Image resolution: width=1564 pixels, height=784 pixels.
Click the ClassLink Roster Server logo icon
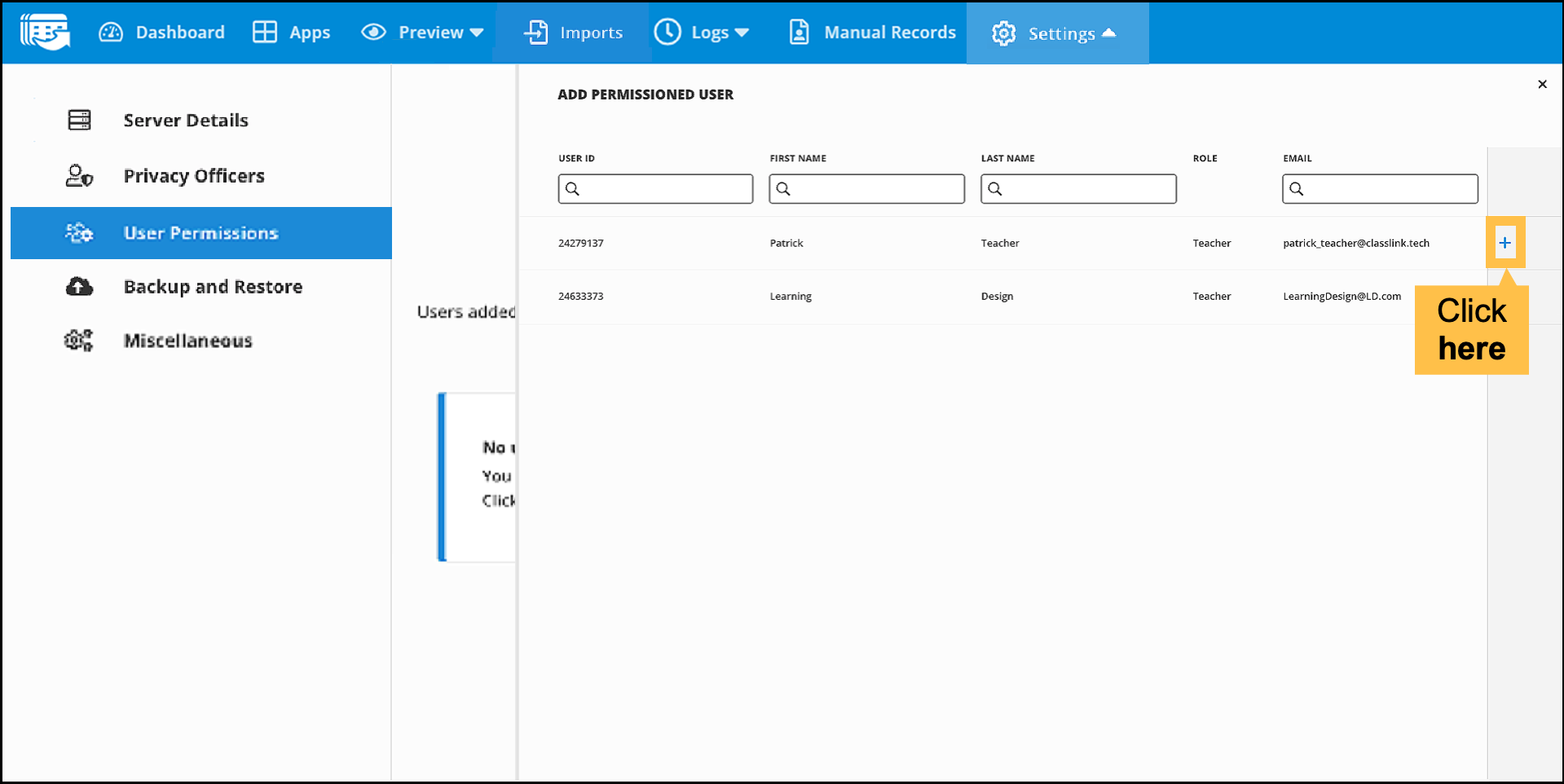(45, 33)
